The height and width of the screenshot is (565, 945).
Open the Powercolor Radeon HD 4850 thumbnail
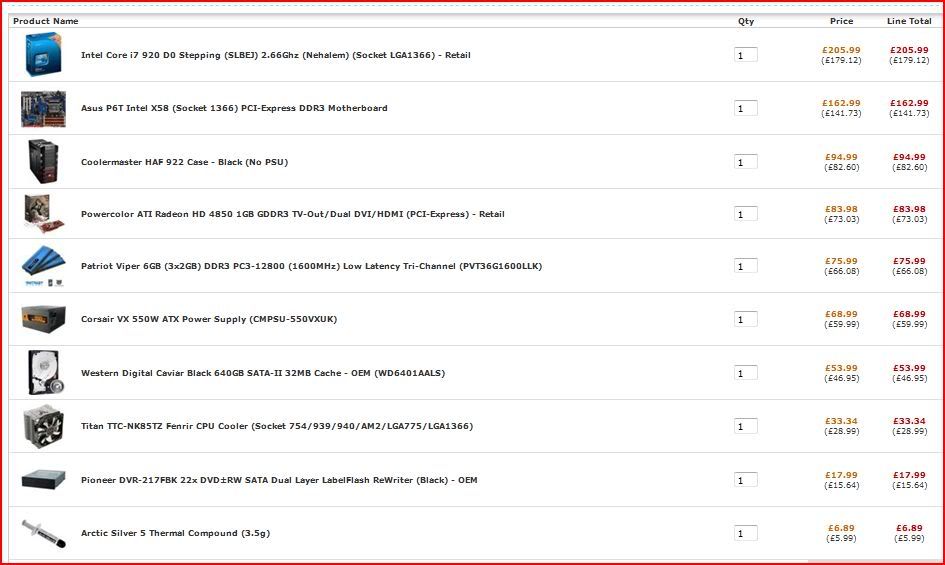(x=43, y=213)
